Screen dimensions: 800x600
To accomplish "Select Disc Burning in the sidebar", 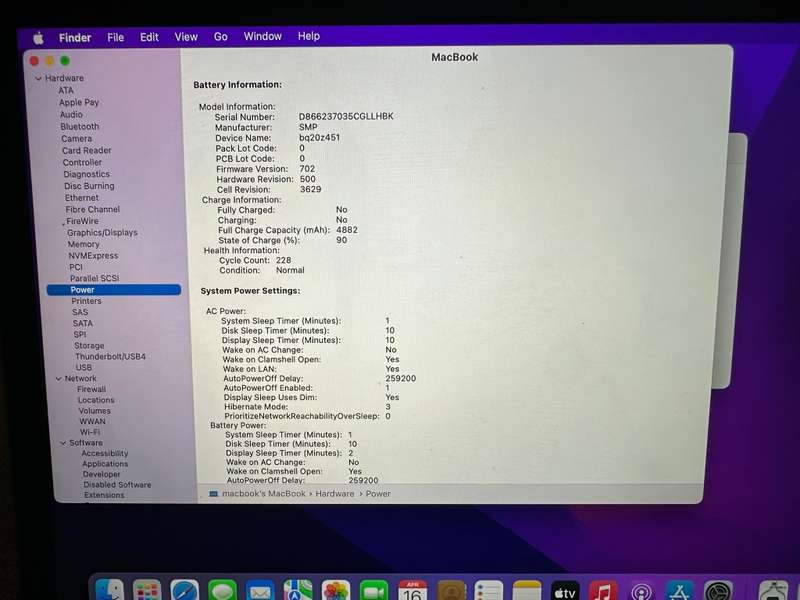I will point(89,186).
